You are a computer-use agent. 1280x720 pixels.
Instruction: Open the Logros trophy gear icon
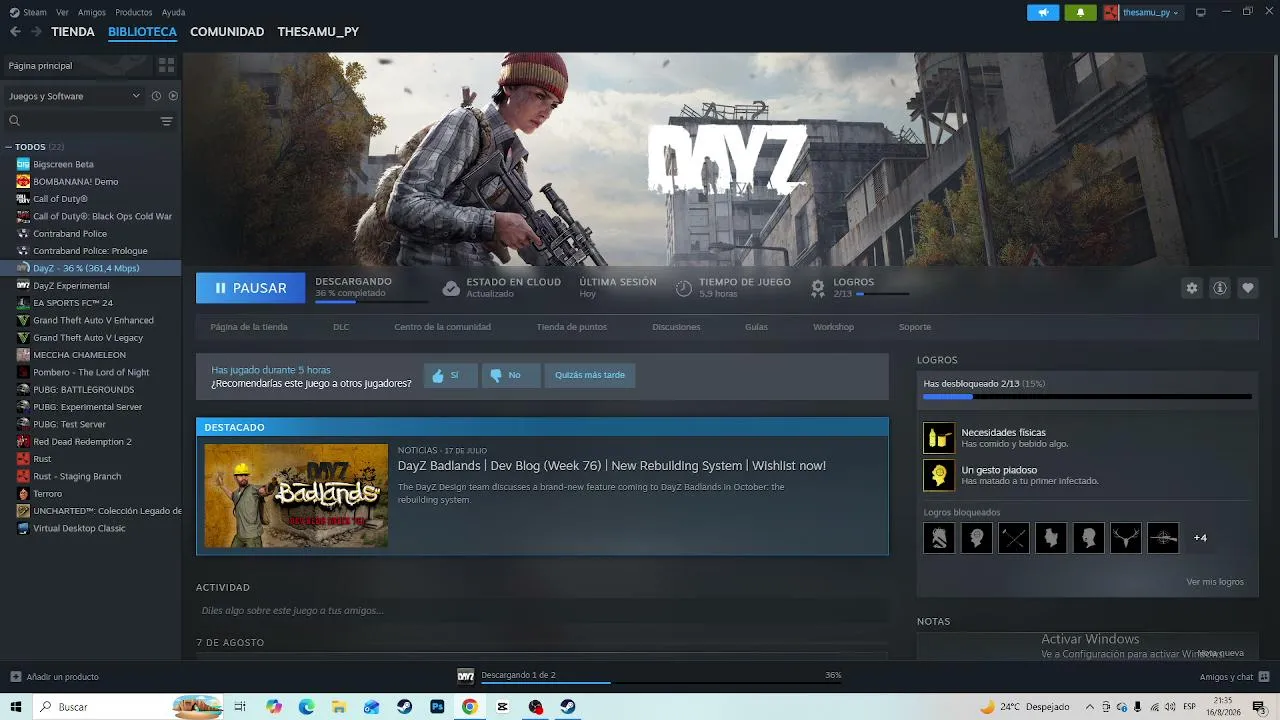(x=818, y=288)
